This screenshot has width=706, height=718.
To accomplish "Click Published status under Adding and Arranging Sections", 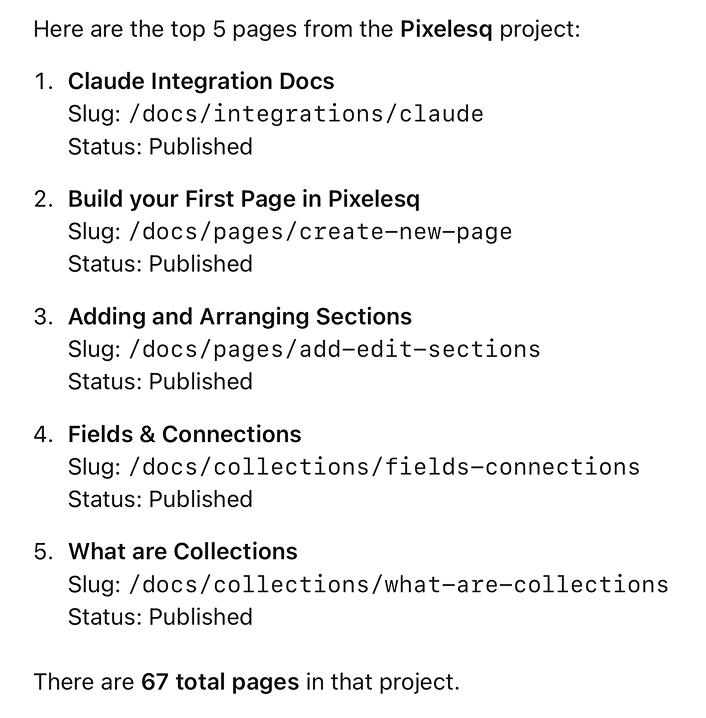I will (201, 381).
